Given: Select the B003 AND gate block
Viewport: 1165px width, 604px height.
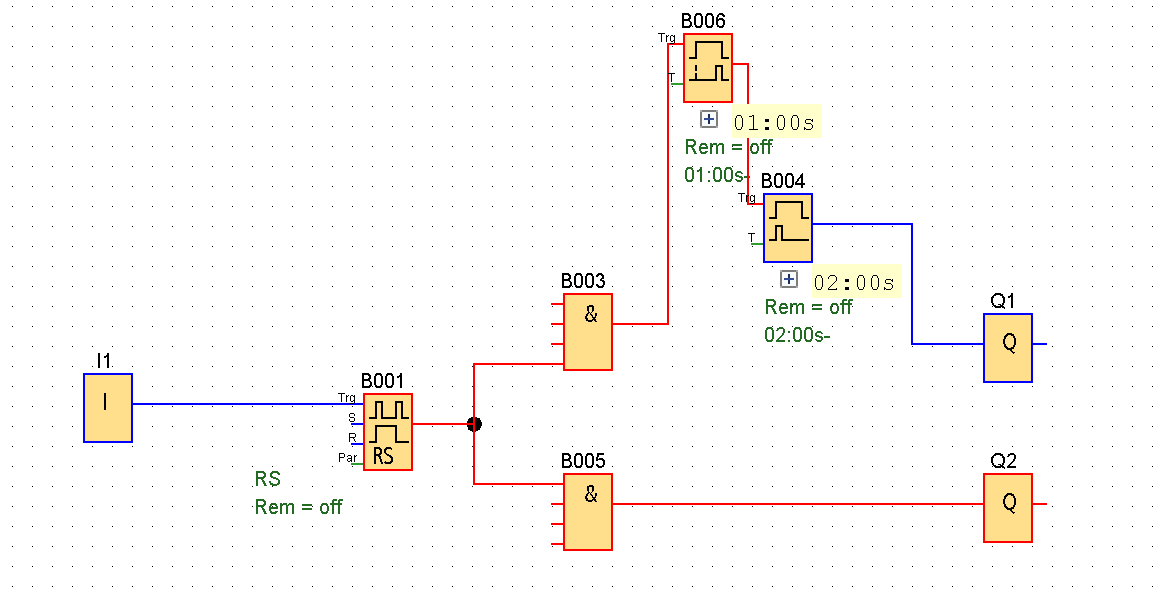Looking at the screenshot, I should pos(588,332).
